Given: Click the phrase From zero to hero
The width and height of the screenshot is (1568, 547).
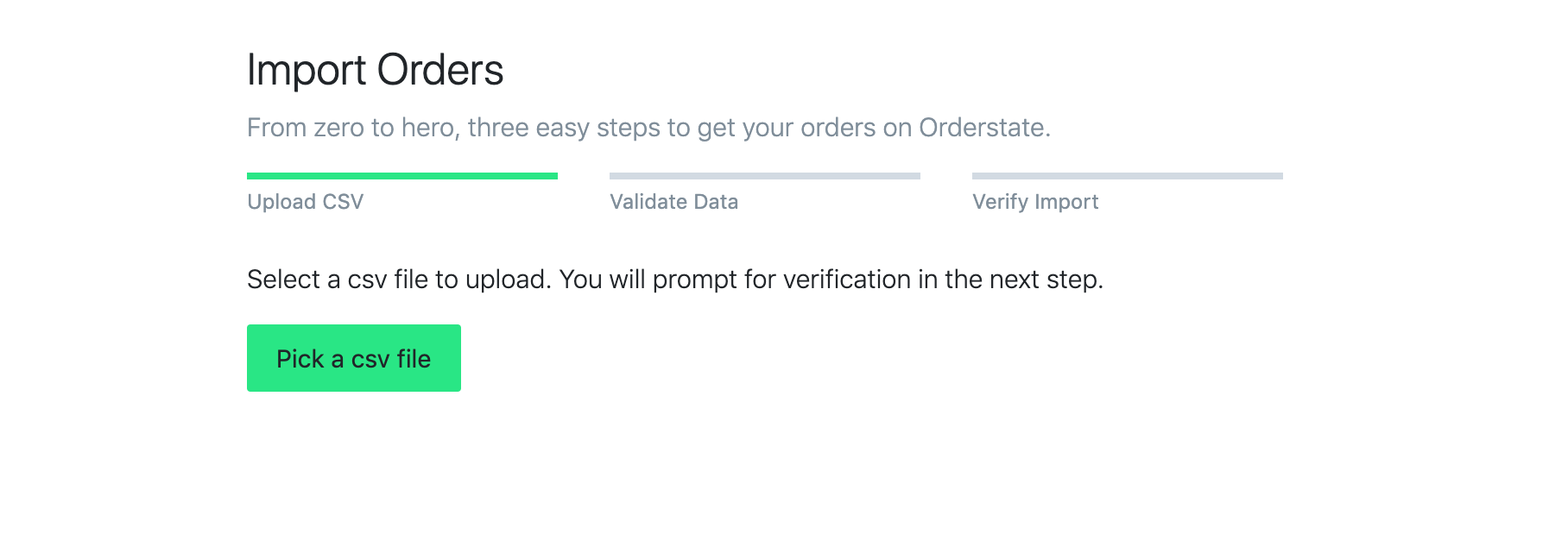Looking at the screenshot, I should tap(353, 128).
